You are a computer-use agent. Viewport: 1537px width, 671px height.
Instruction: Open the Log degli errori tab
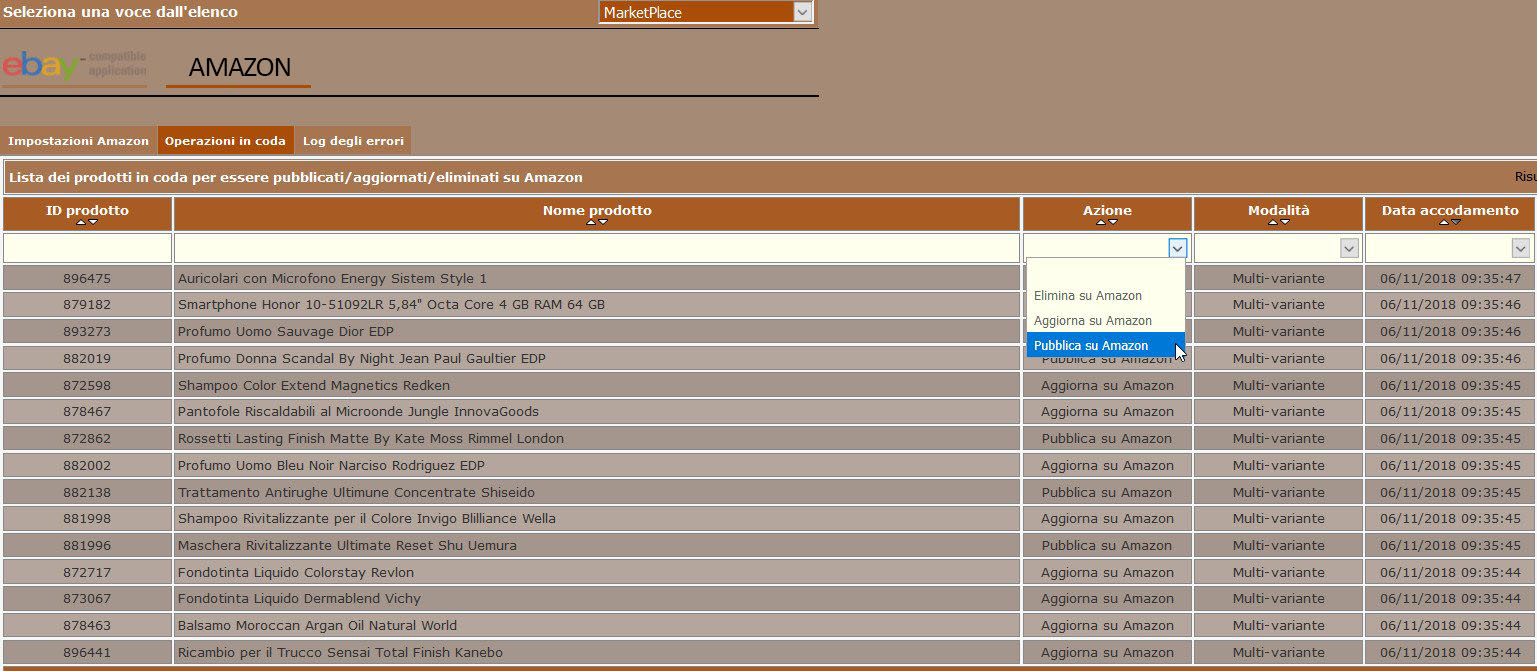coord(353,141)
